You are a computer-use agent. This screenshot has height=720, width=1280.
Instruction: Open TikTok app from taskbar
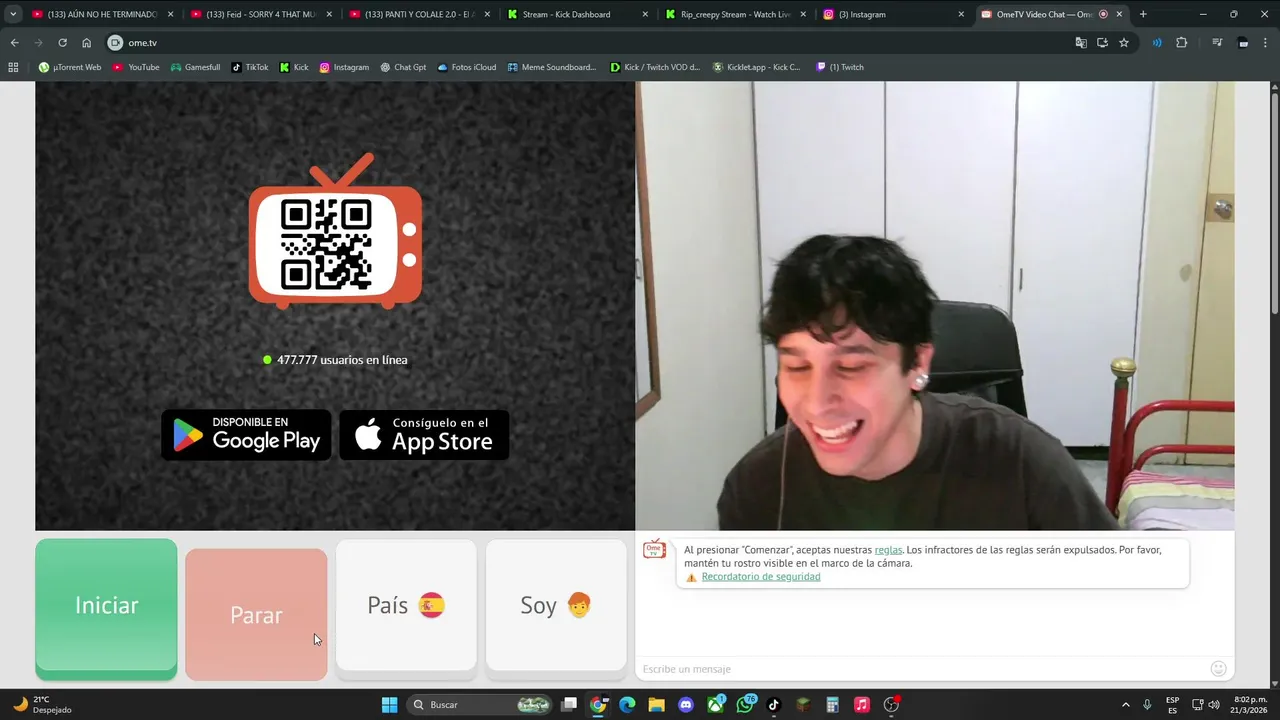(x=774, y=705)
